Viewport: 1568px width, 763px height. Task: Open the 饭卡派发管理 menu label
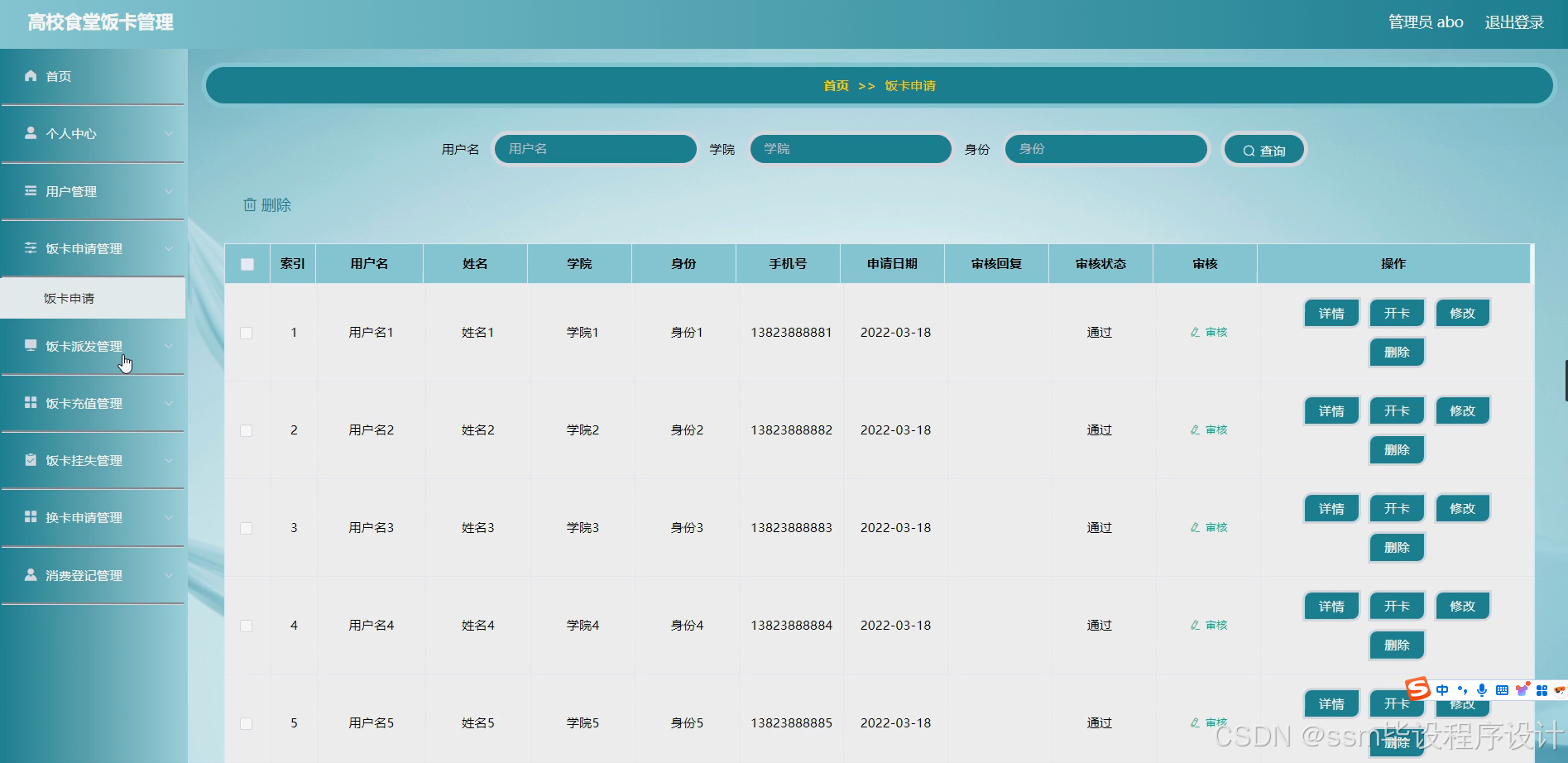[x=84, y=347]
